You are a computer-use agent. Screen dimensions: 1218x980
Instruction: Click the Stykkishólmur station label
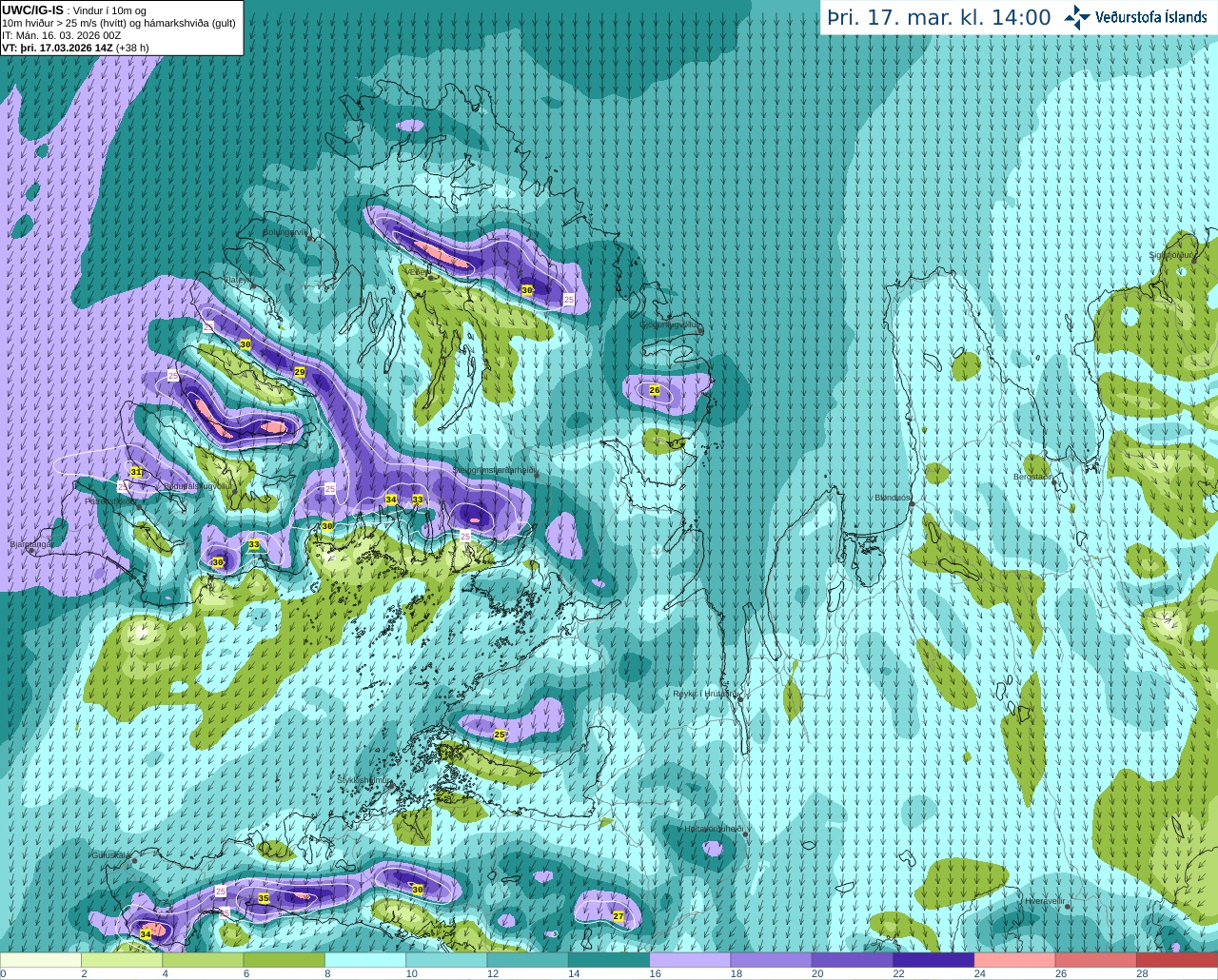click(364, 780)
